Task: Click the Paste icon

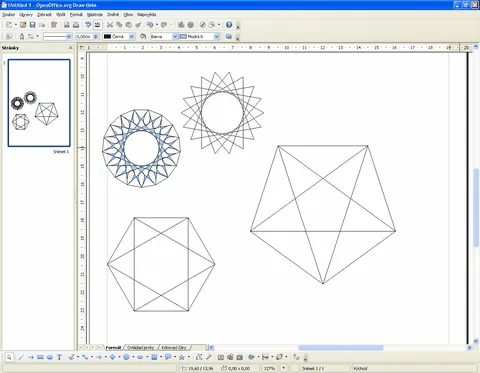Action: point(128,25)
